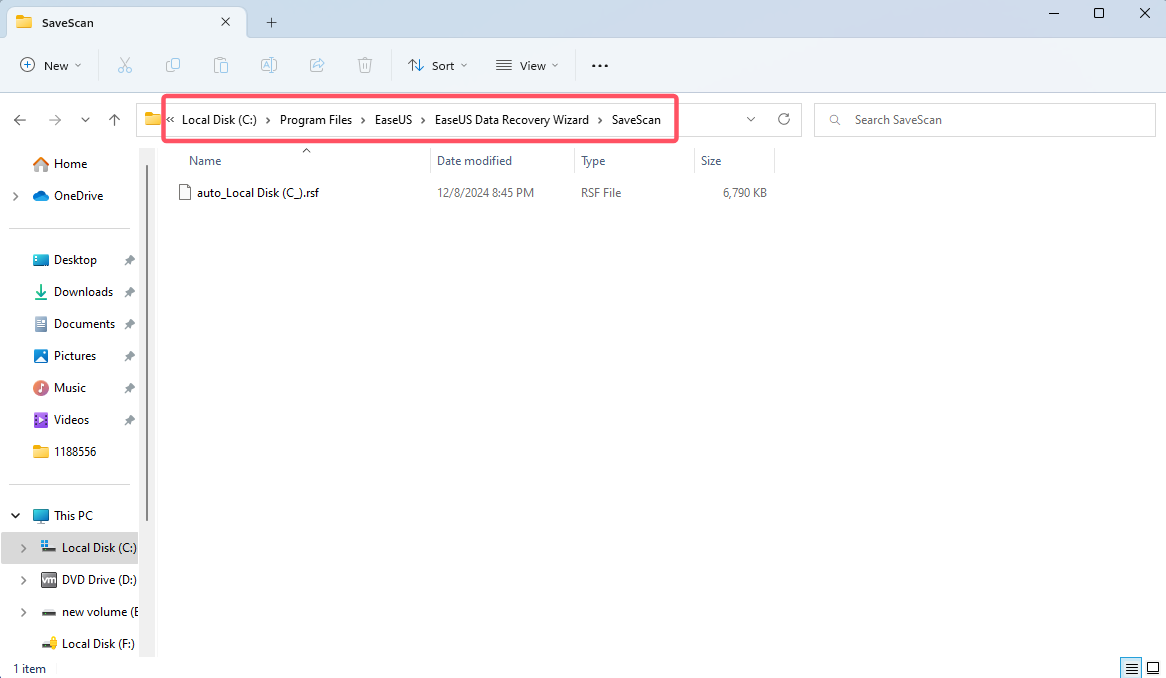This screenshot has height=678, width=1166.
Task: Go back with the left arrow
Action: (20, 120)
